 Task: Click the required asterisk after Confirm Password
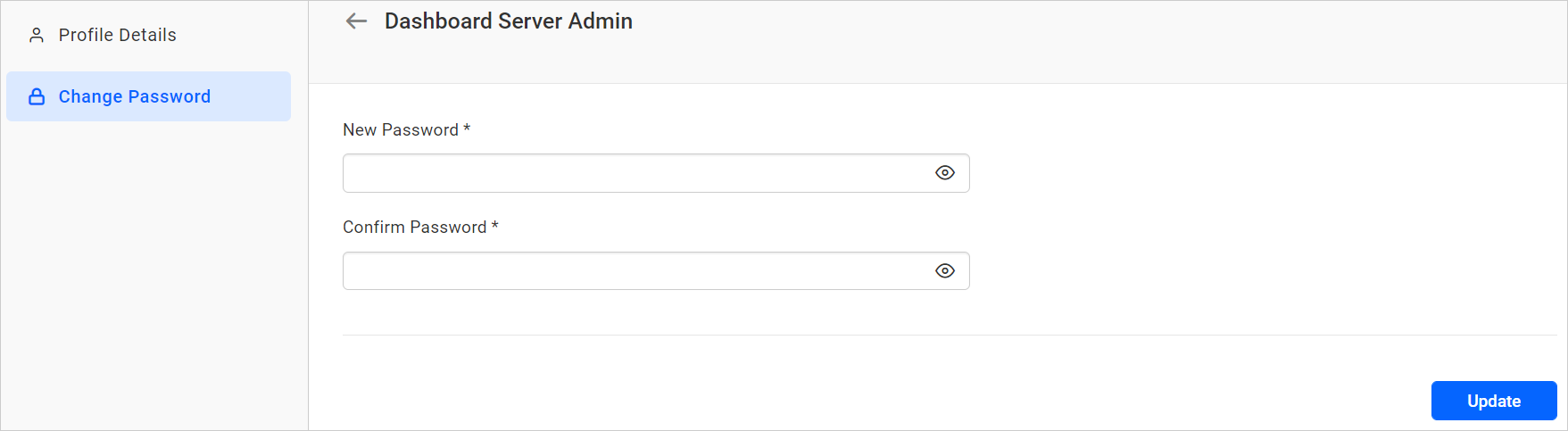click(494, 227)
